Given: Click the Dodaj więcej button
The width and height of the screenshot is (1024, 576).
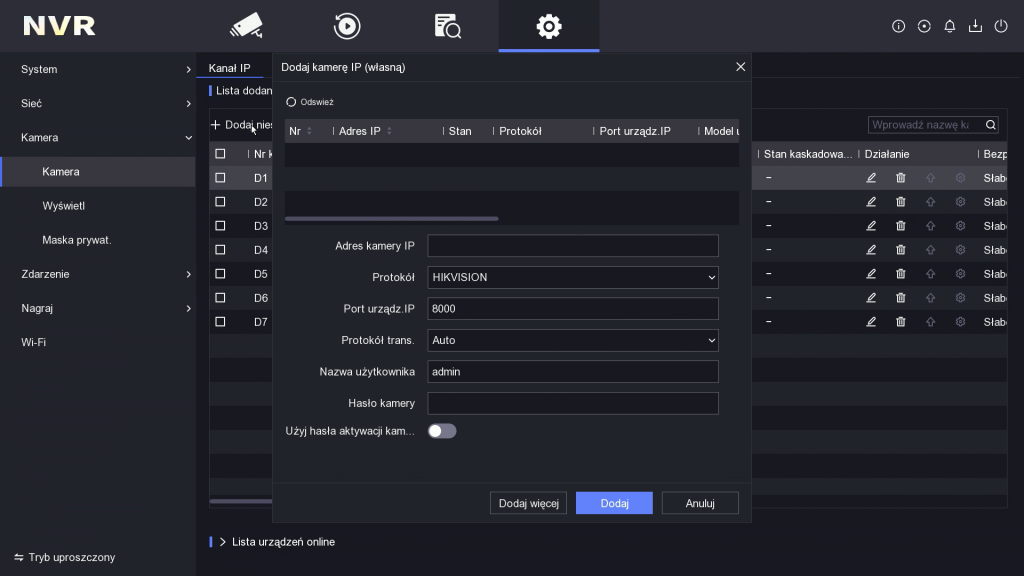Looking at the screenshot, I should click(x=528, y=503).
